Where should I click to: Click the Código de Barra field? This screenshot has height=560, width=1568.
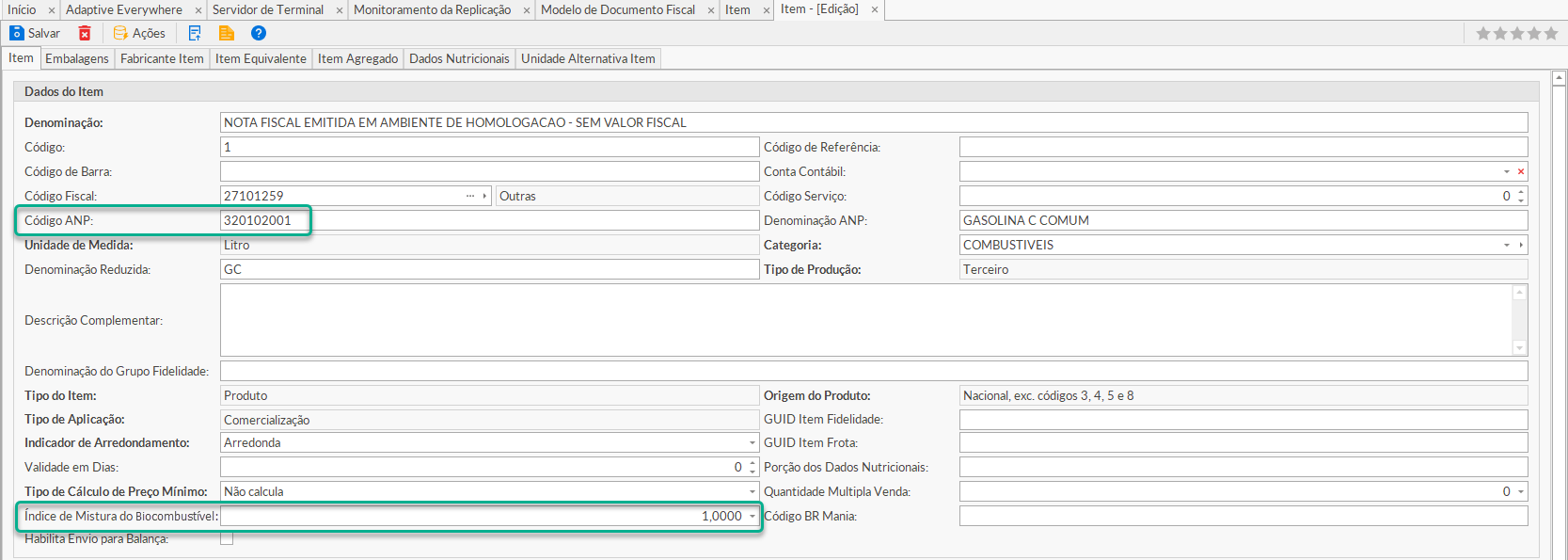(489, 171)
